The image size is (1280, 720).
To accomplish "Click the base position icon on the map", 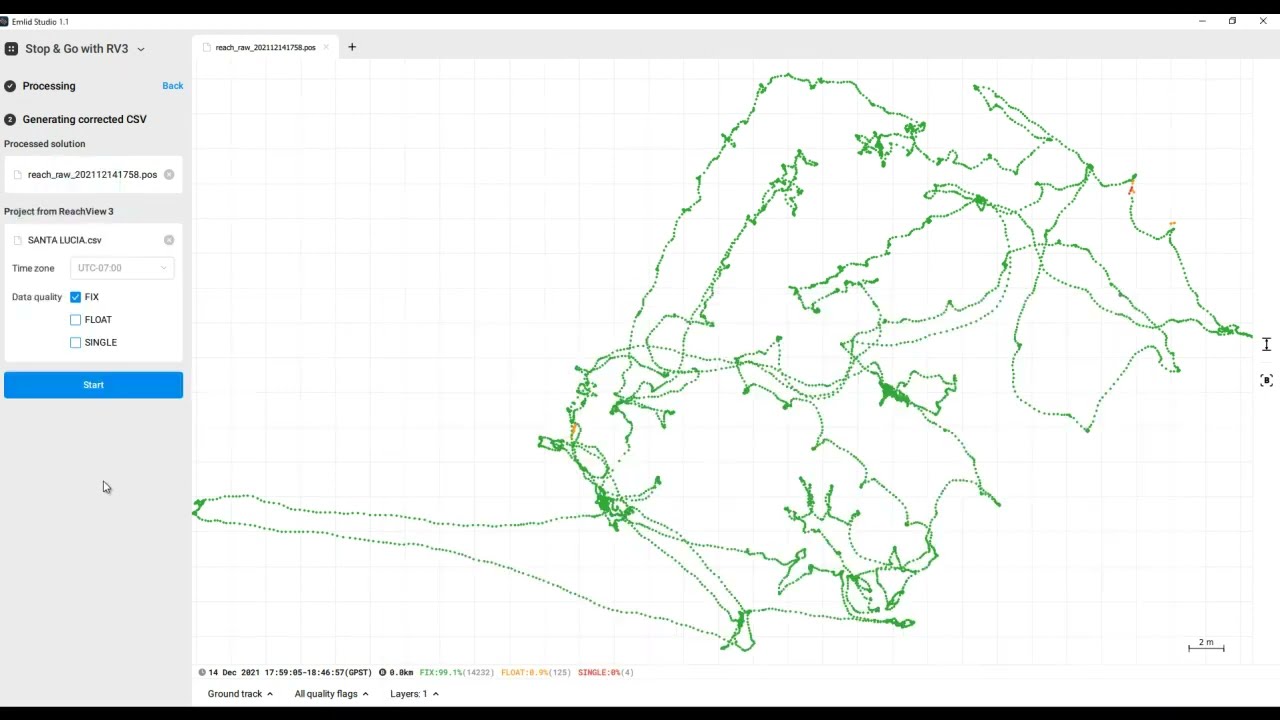I will pos(1266,380).
